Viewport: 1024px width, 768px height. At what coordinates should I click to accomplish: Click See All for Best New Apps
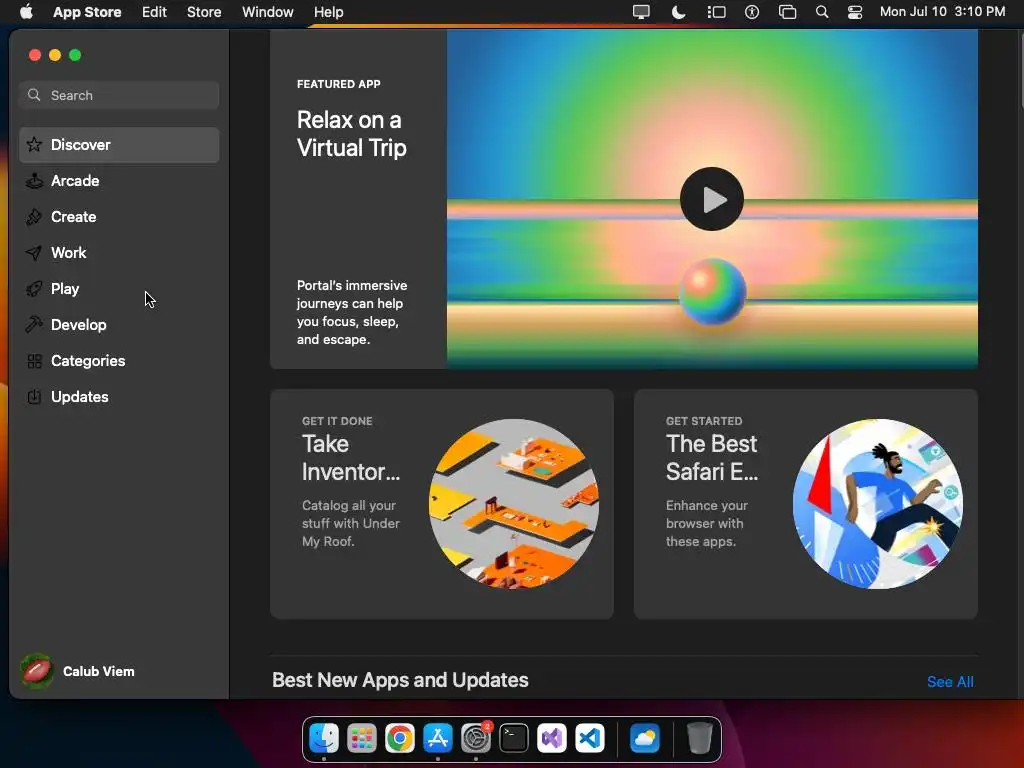[950, 682]
